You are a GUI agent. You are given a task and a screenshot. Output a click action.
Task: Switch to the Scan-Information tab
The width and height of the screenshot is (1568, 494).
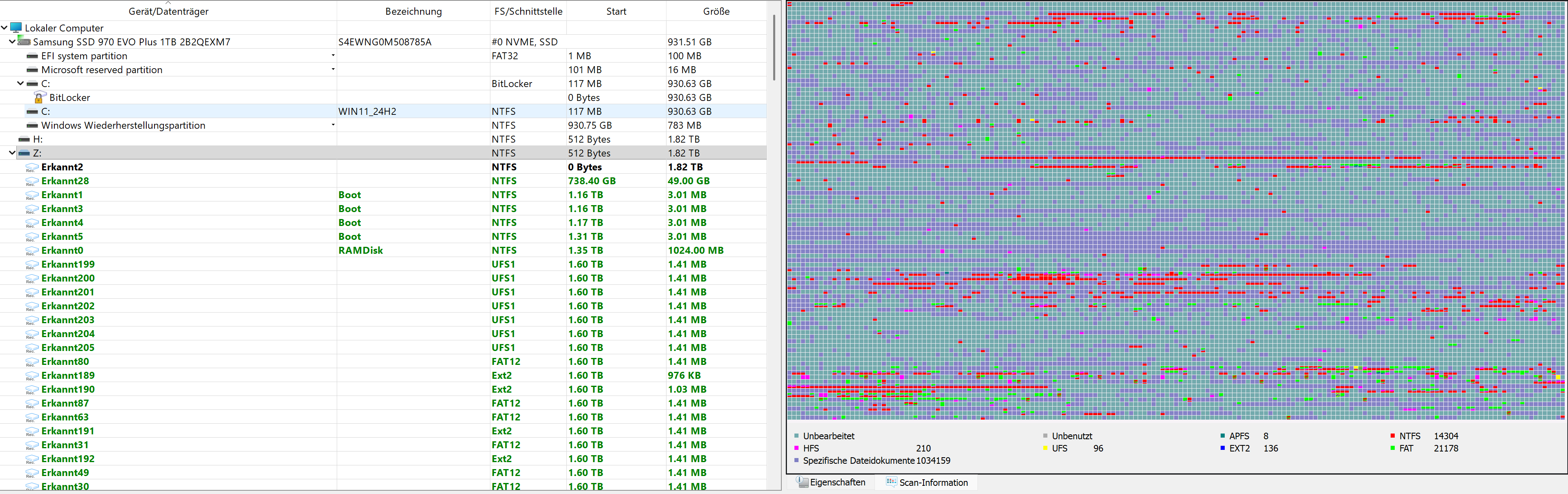pyautogui.click(x=926, y=483)
